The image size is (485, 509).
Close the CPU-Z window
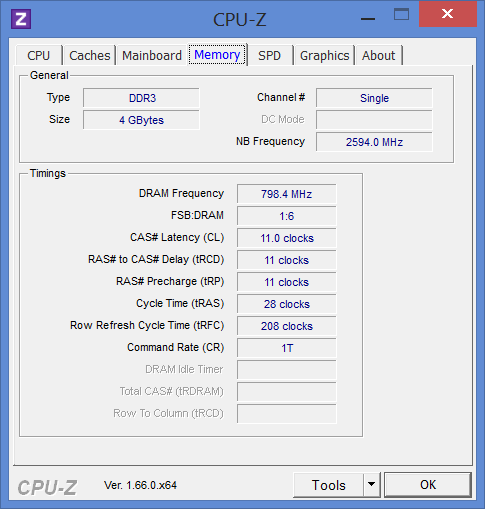(447, 14)
